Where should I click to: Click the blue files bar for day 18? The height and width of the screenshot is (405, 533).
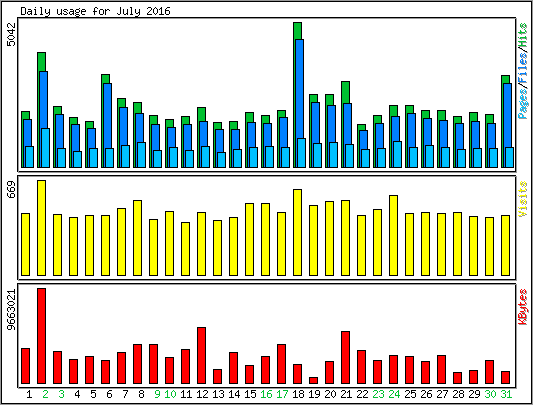(x=299, y=88)
